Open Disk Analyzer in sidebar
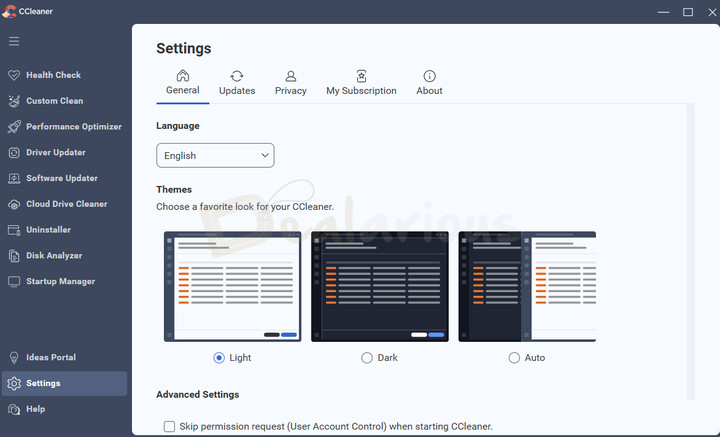This screenshot has width=720, height=437. [53, 256]
